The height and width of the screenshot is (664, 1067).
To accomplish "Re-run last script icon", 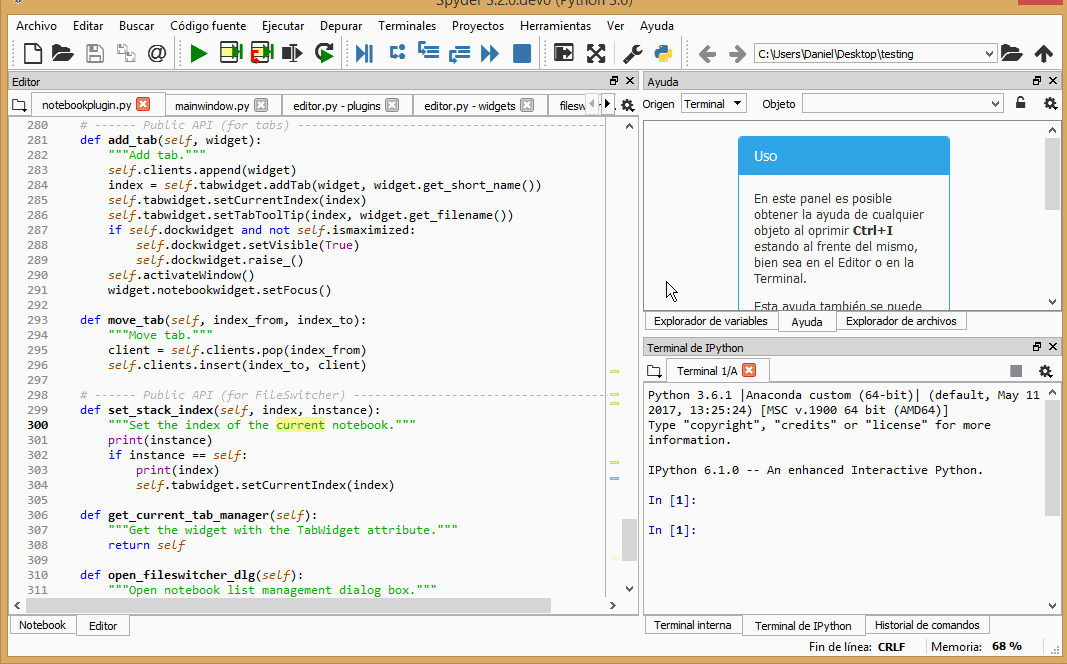I will coord(324,53).
